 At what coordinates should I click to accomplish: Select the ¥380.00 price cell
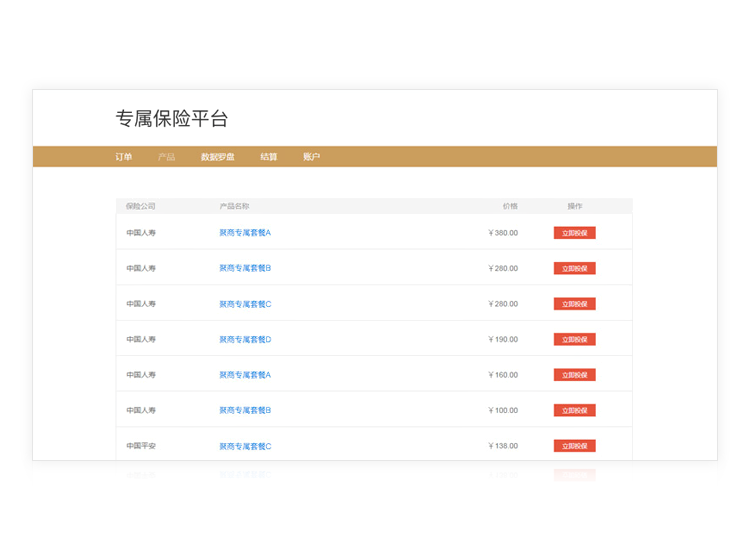point(503,233)
